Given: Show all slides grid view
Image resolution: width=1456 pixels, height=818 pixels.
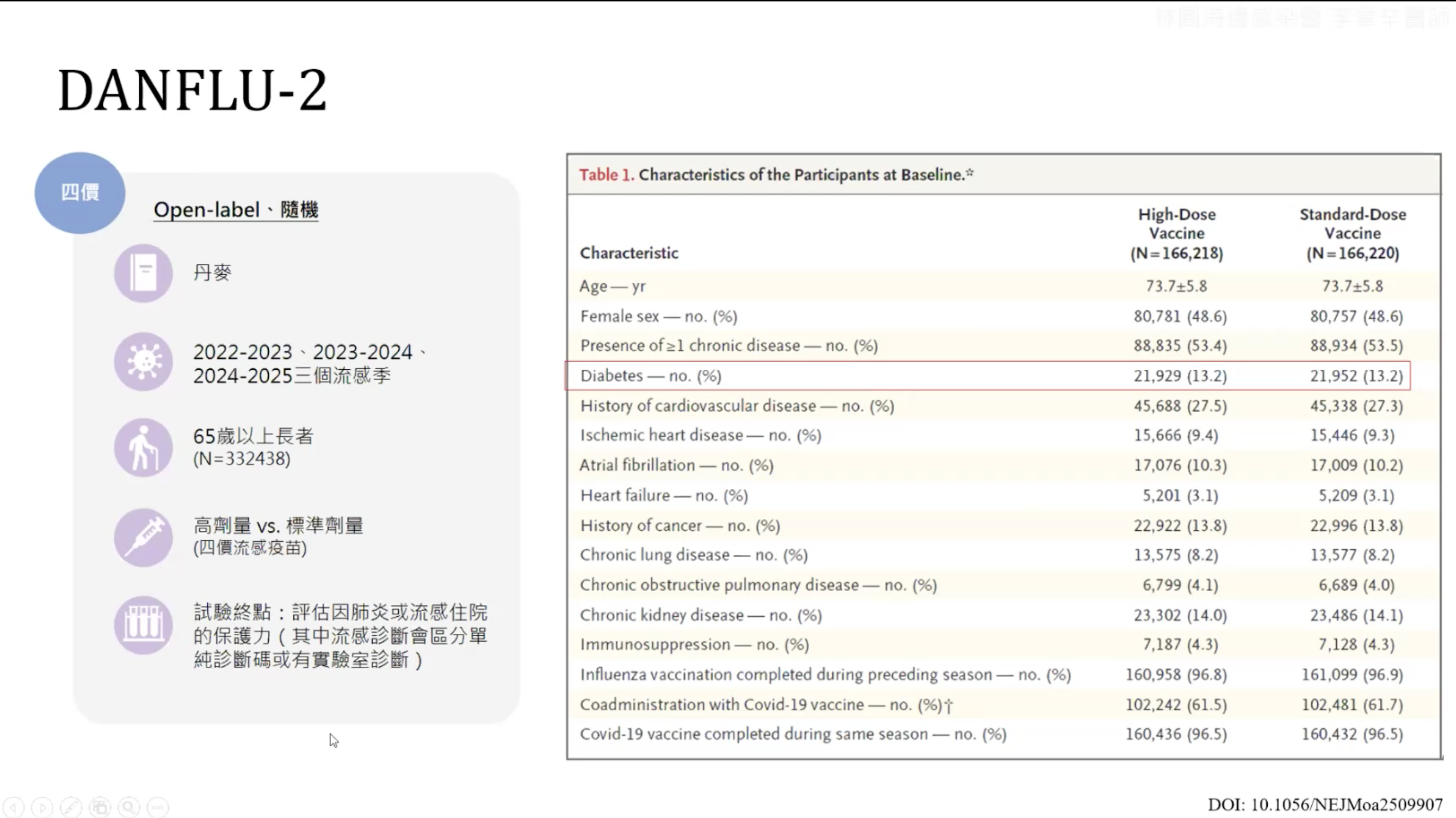Looking at the screenshot, I should click(x=100, y=807).
